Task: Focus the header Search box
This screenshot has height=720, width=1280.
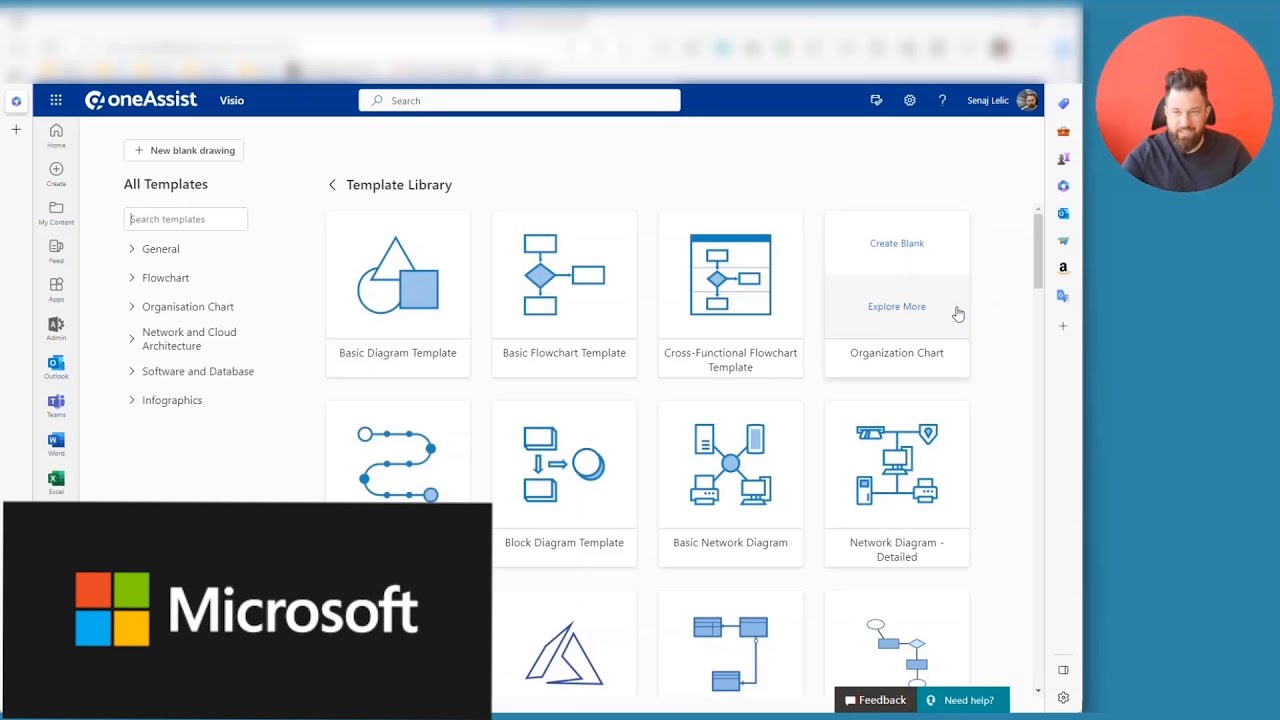Action: (x=520, y=100)
